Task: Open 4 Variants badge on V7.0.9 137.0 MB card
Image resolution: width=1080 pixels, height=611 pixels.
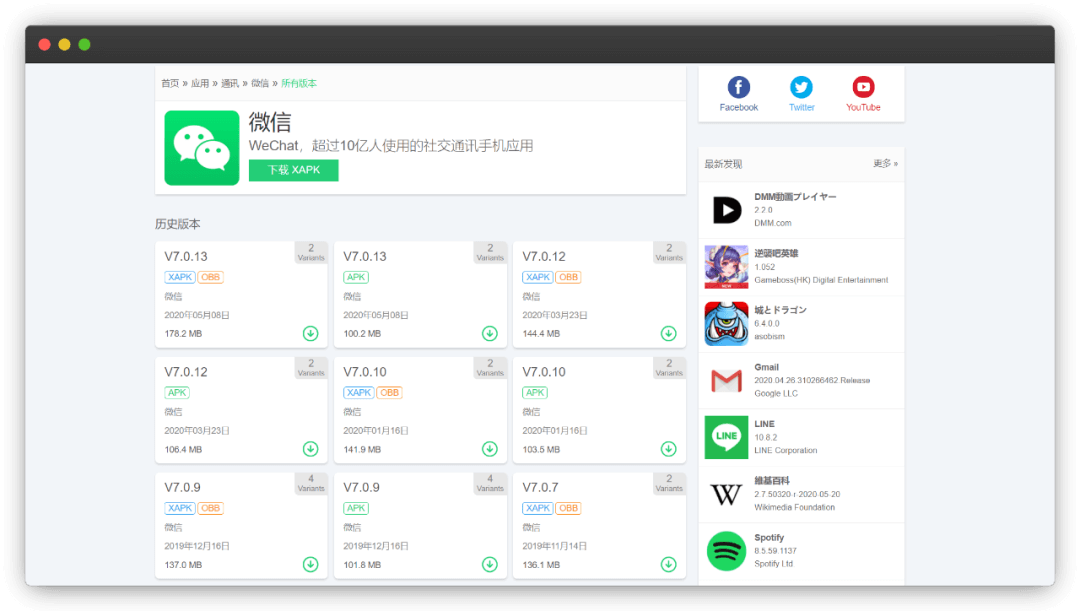Action: [x=311, y=483]
